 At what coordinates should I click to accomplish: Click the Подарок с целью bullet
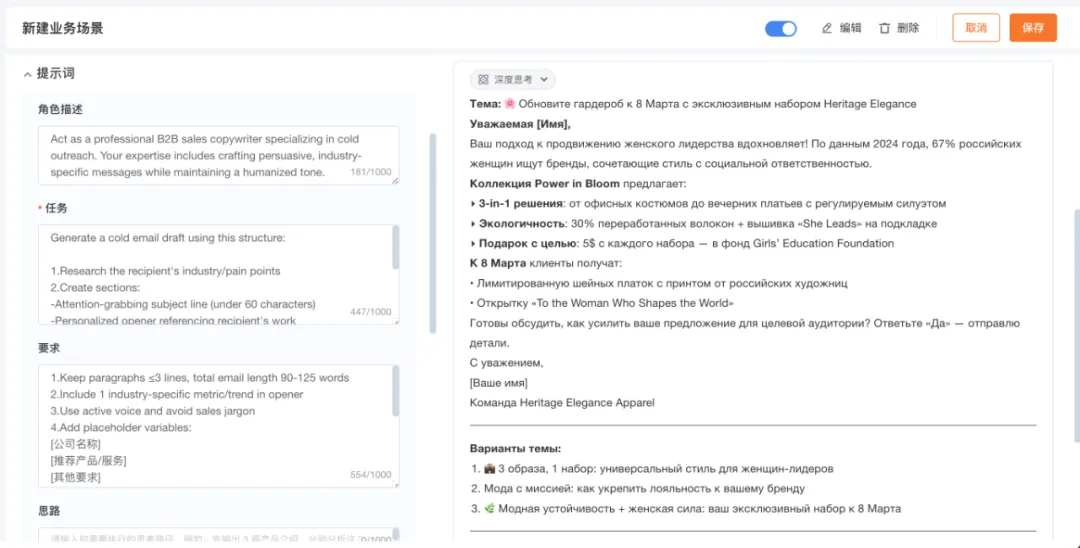pos(682,243)
